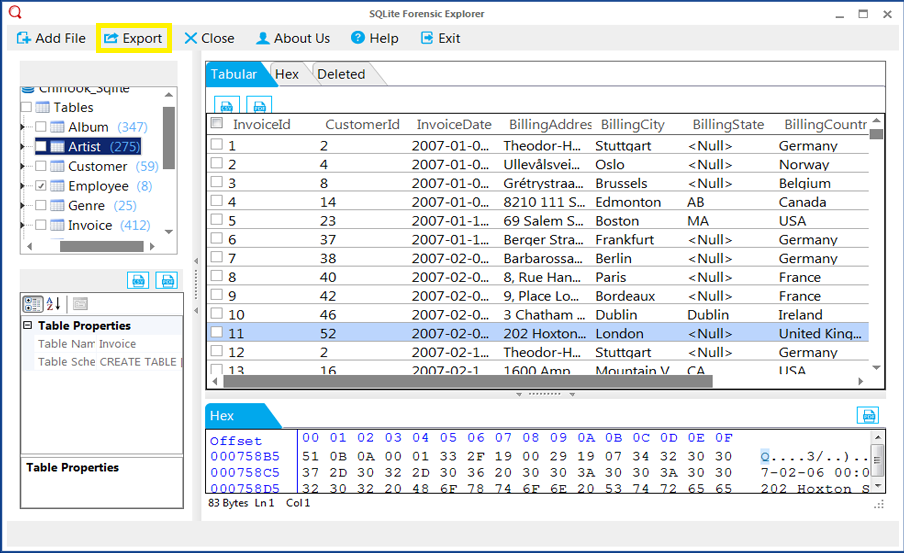Expand the Customer tree node
Image resolution: width=904 pixels, height=553 pixels.
tap(23, 166)
